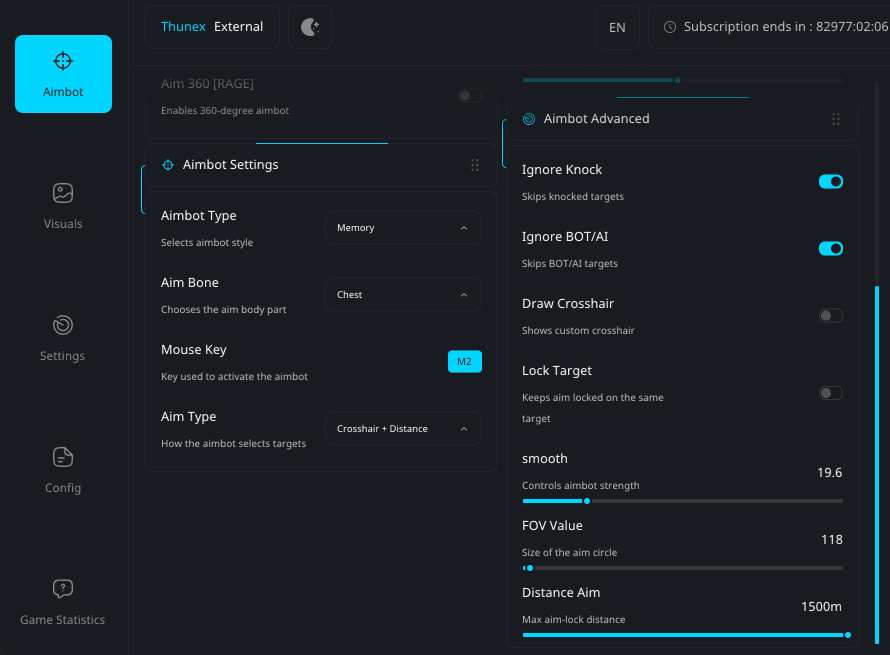Toggle the dark/light theme moon icon

point(310,27)
